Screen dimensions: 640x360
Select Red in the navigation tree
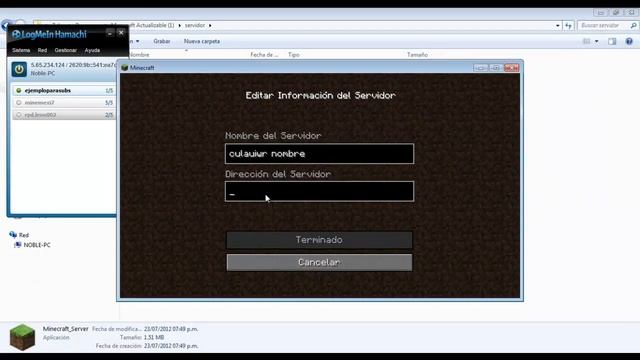coord(24,235)
